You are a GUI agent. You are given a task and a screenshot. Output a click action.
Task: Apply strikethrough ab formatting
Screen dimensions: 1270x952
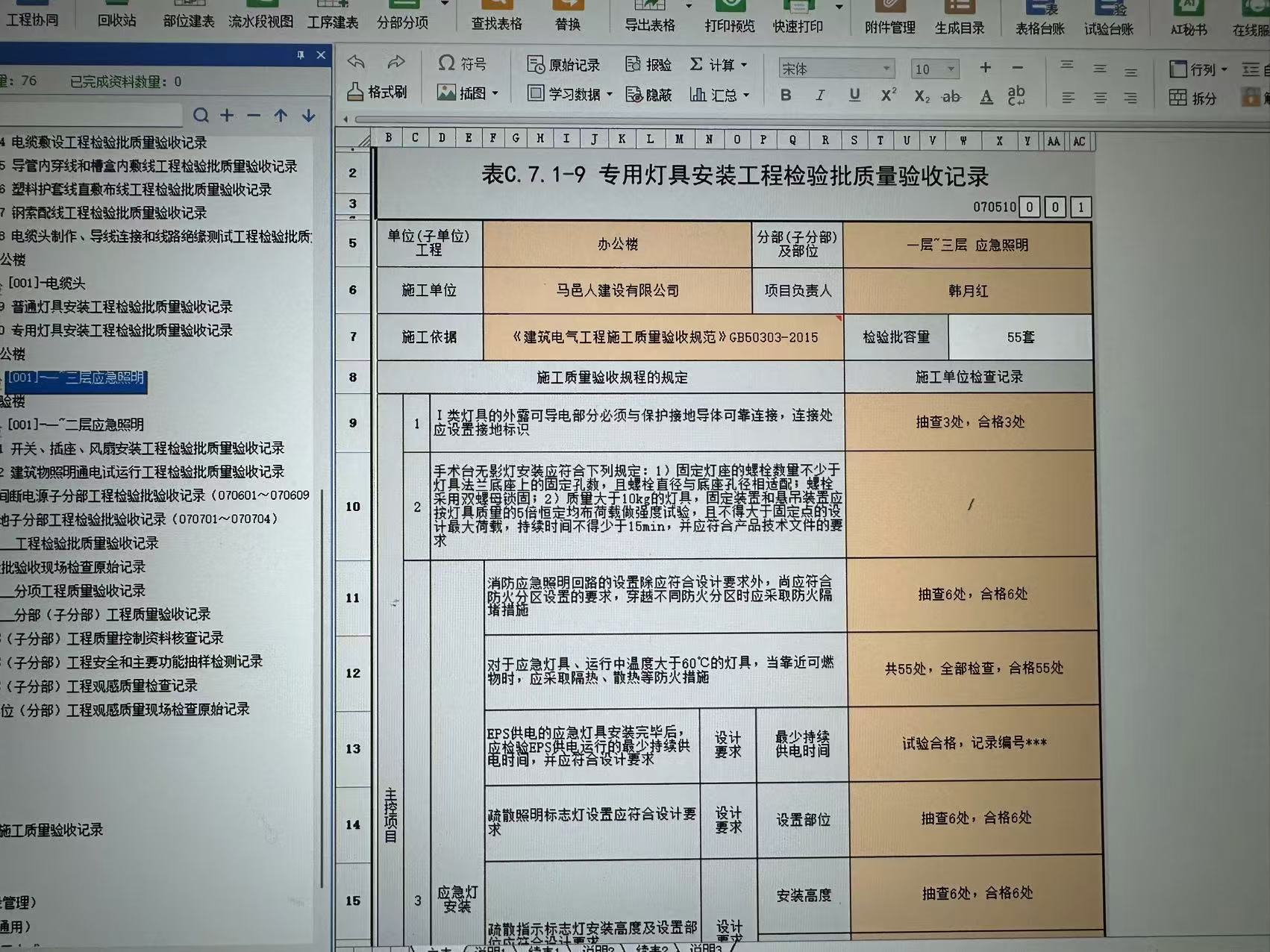coord(951,96)
